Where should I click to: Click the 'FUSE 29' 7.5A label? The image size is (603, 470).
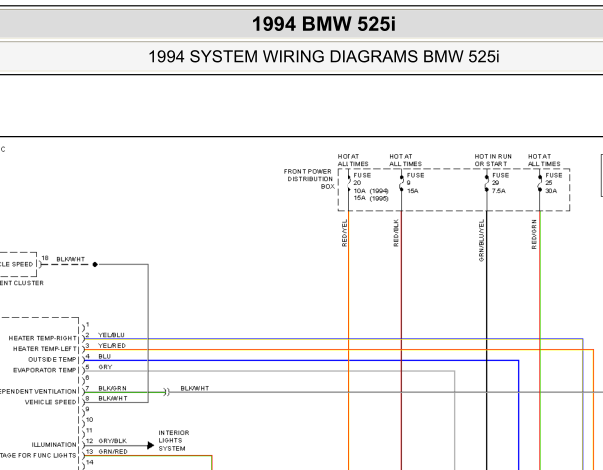pyautogui.click(x=500, y=183)
